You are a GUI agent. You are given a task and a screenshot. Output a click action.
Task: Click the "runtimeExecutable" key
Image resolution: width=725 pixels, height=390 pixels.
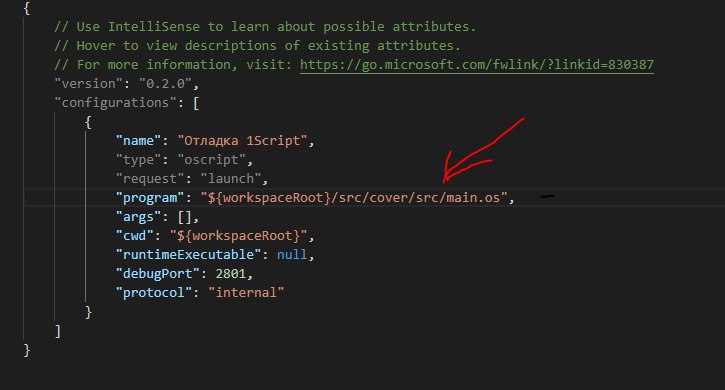coord(188,254)
